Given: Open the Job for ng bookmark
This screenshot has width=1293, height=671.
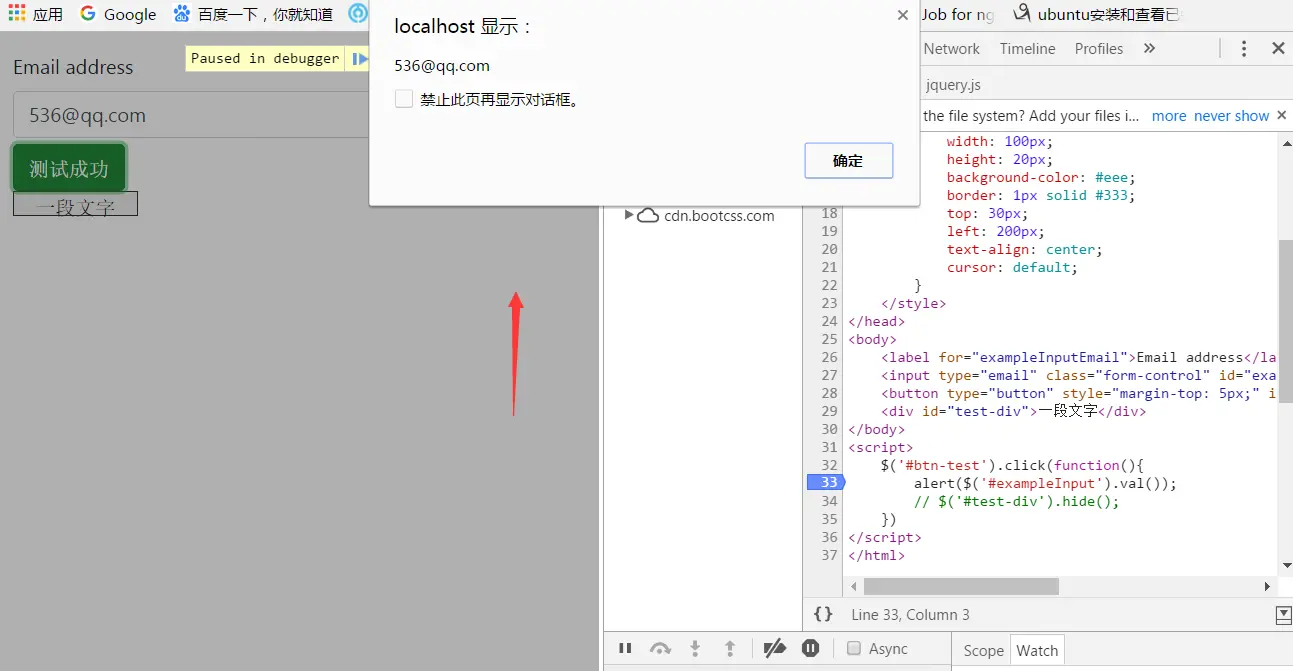Looking at the screenshot, I should pyautogui.click(x=958, y=14).
